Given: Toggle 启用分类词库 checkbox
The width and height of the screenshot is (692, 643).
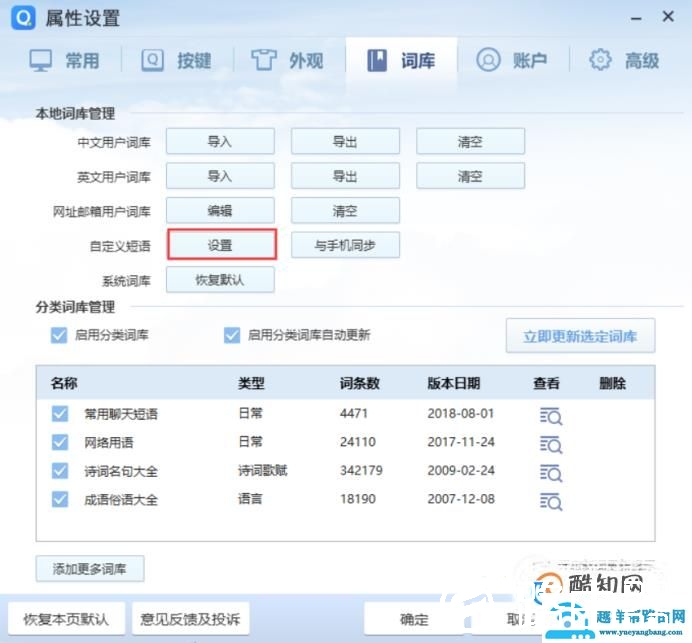Looking at the screenshot, I should click(59, 335).
